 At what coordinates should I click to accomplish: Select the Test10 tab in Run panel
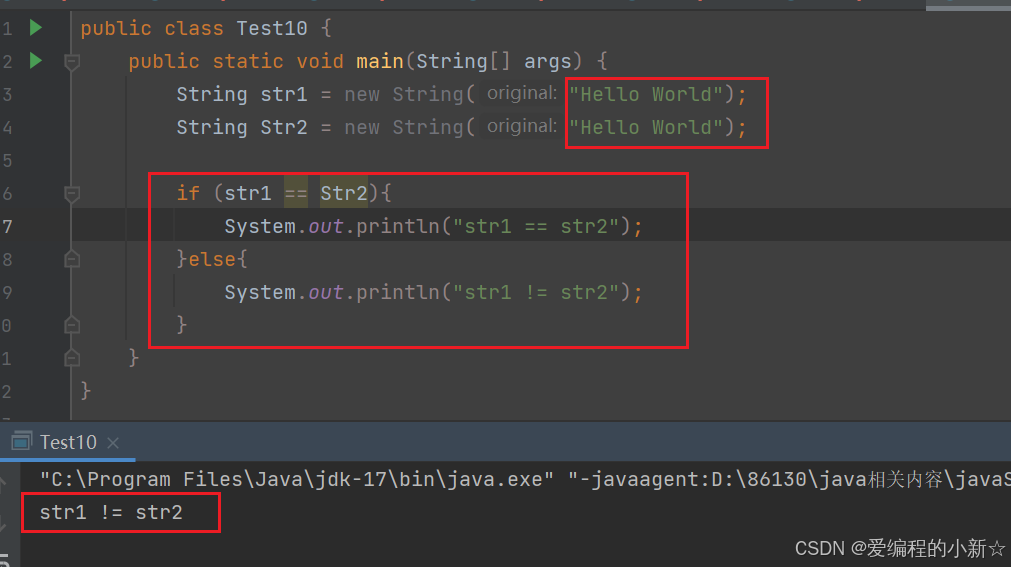(68, 443)
